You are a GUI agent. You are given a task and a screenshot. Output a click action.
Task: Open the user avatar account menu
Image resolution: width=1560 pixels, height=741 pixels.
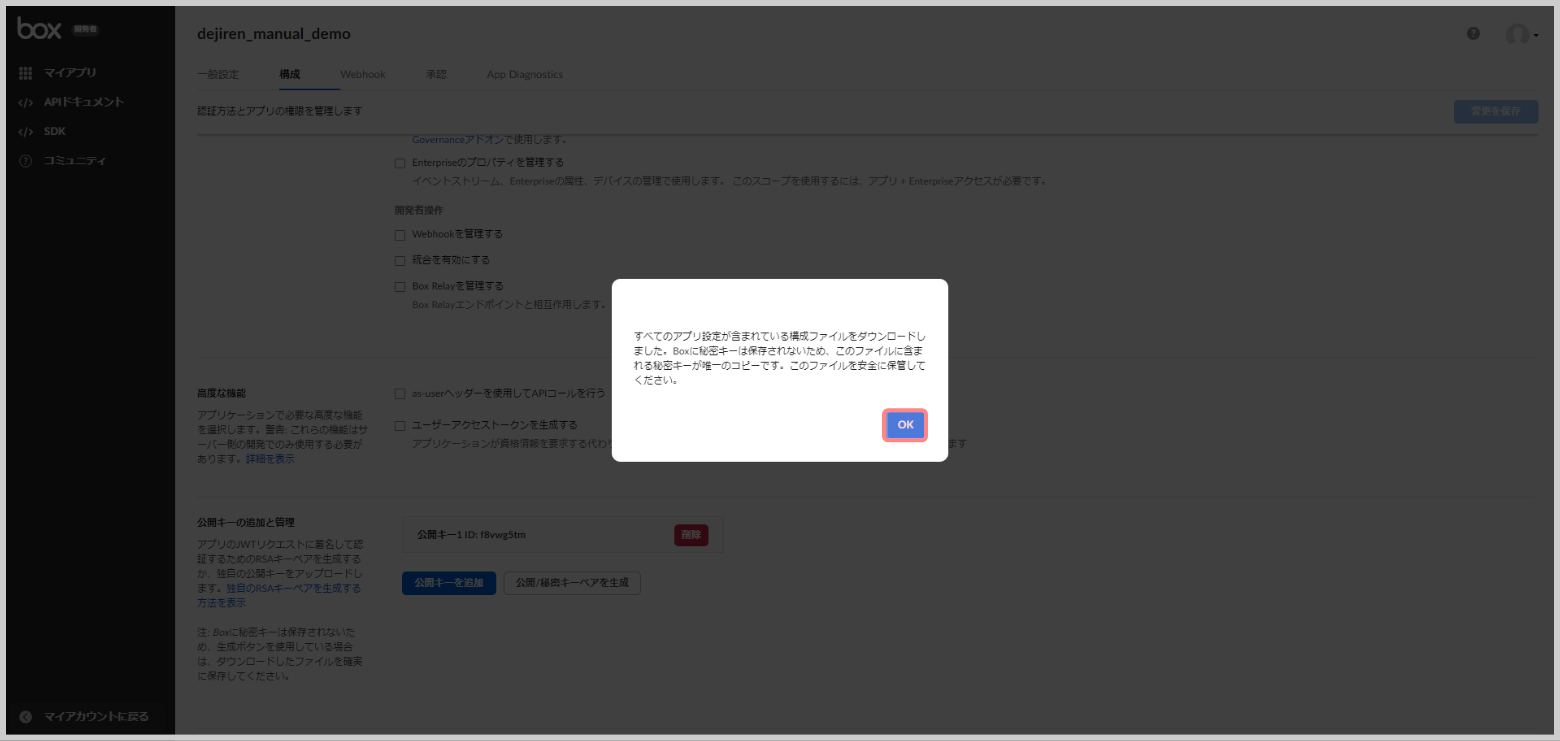[1521, 35]
